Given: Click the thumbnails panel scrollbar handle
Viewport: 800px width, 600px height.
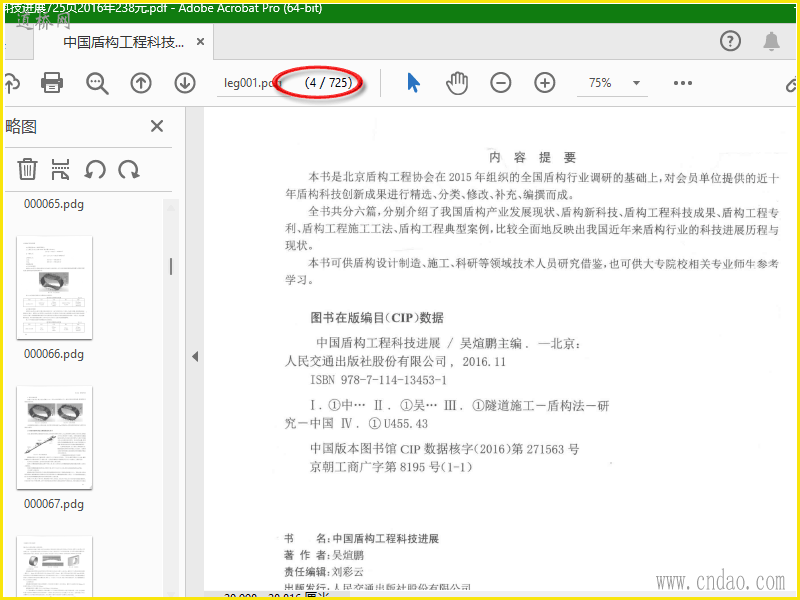Looking at the screenshot, I should (x=171, y=266).
